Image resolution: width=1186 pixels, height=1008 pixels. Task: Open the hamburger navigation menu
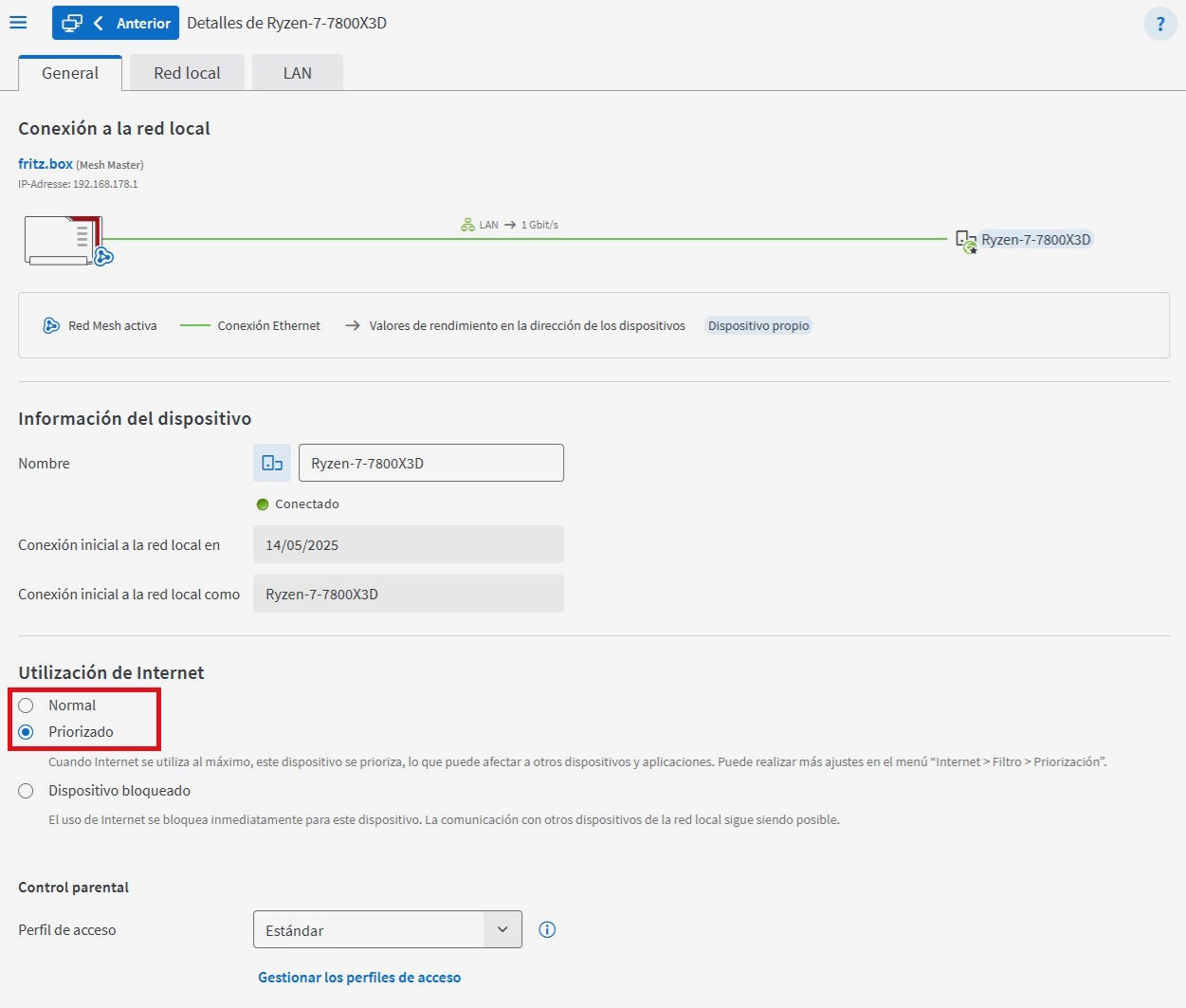[x=18, y=23]
